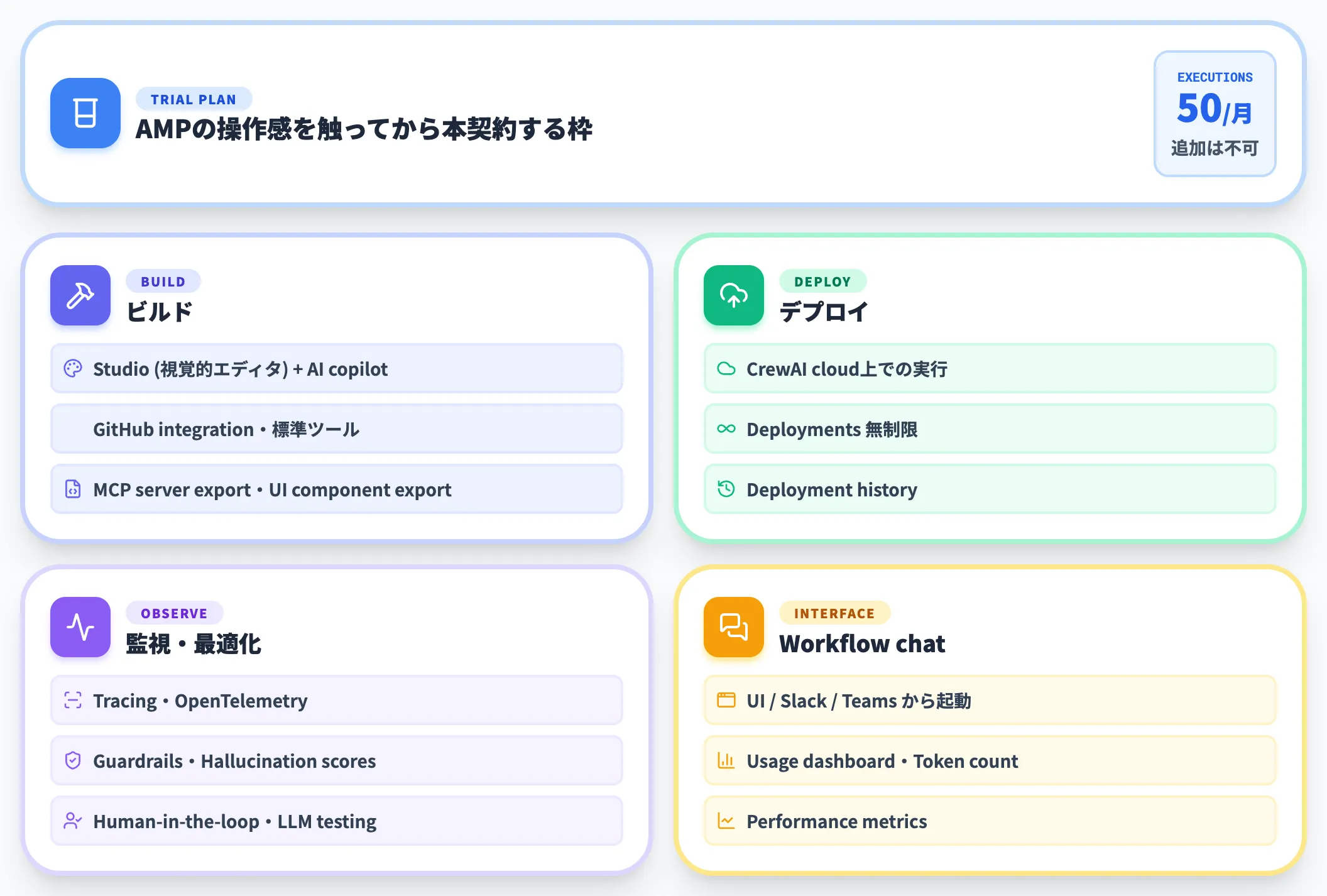Click the orange chat bubbles Interface icon
The width and height of the screenshot is (1327, 896).
[x=734, y=627]
